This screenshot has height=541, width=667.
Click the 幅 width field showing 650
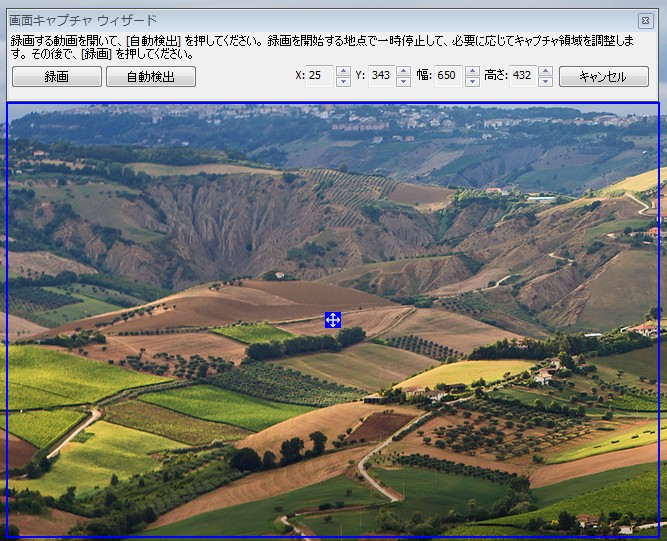pos(448,76)
